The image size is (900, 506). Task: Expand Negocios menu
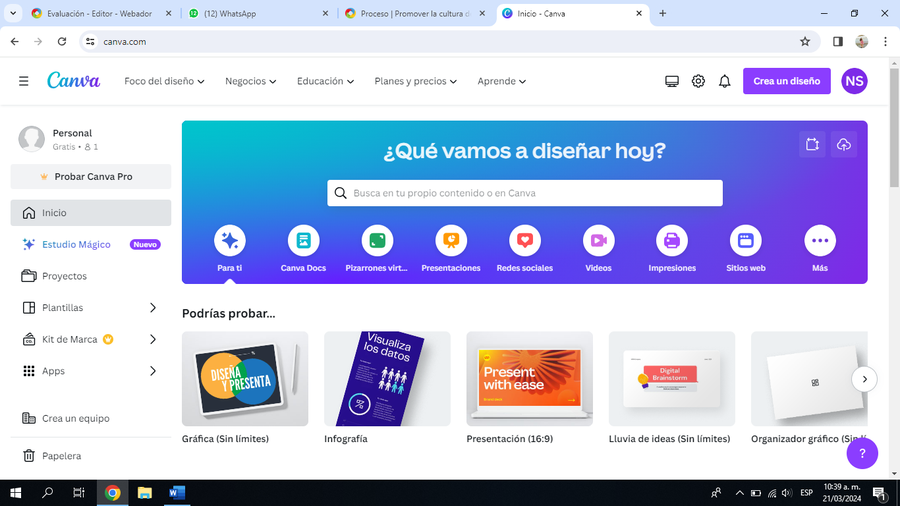tap(250, 81)
